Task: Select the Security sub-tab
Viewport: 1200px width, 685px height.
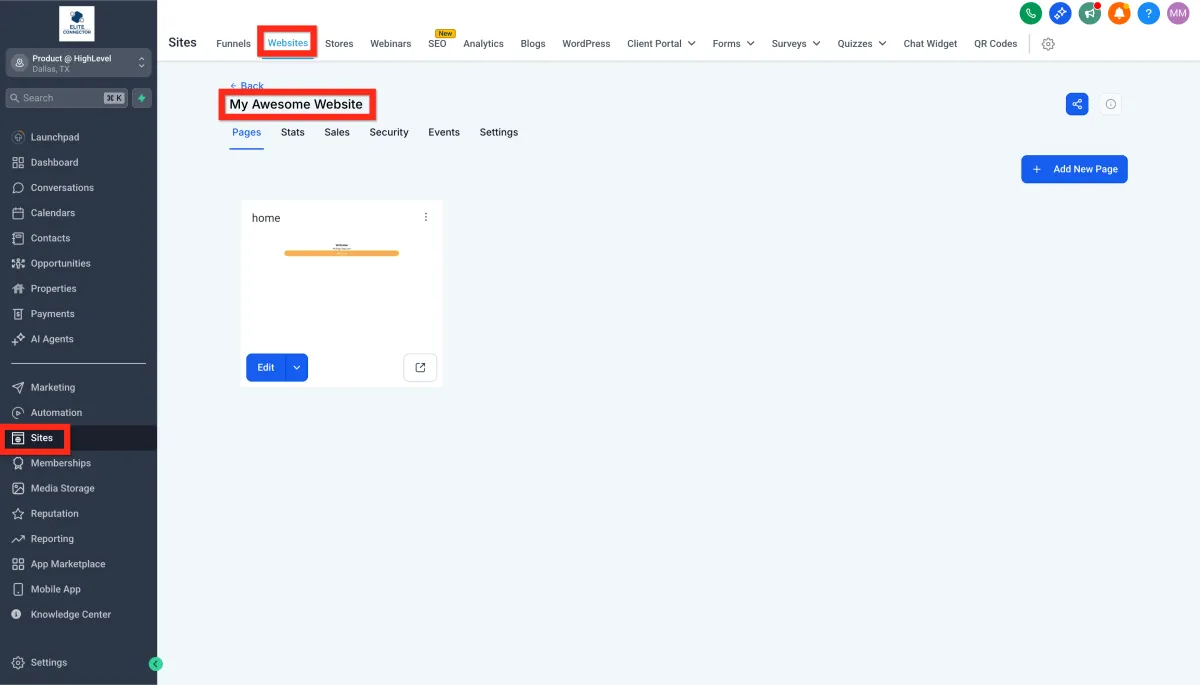Action: [x=389, y=132]
